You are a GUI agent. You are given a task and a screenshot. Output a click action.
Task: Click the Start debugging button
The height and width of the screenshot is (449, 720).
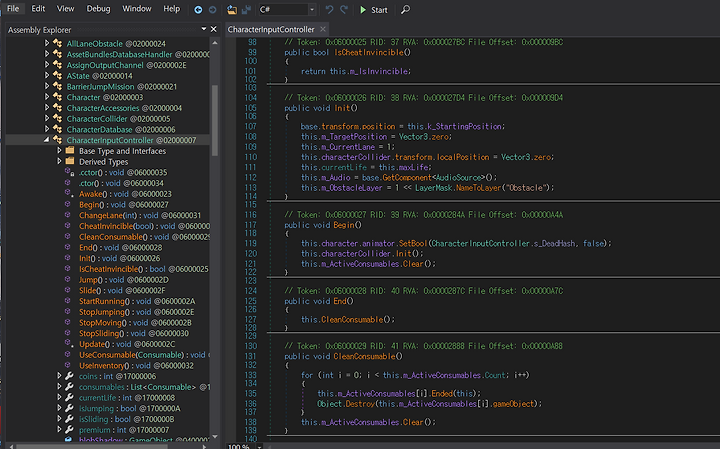[x=373, y=10]
